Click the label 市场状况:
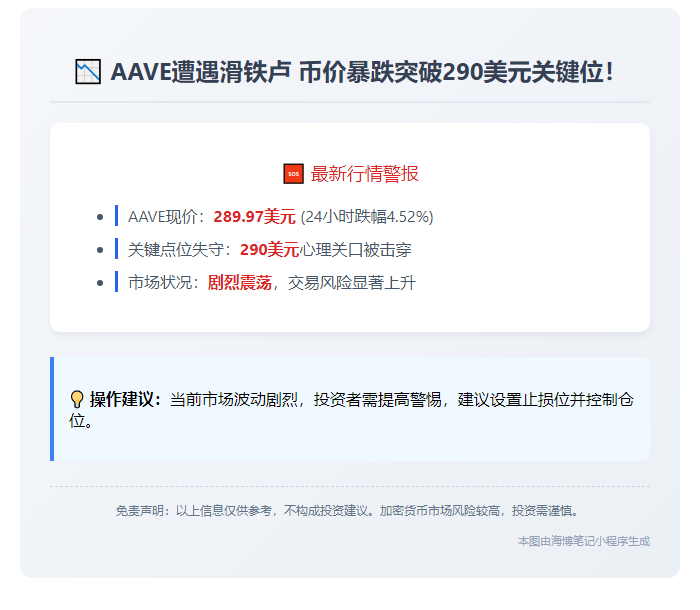This screenshot has width=700, height=610. tap(164, 283)
